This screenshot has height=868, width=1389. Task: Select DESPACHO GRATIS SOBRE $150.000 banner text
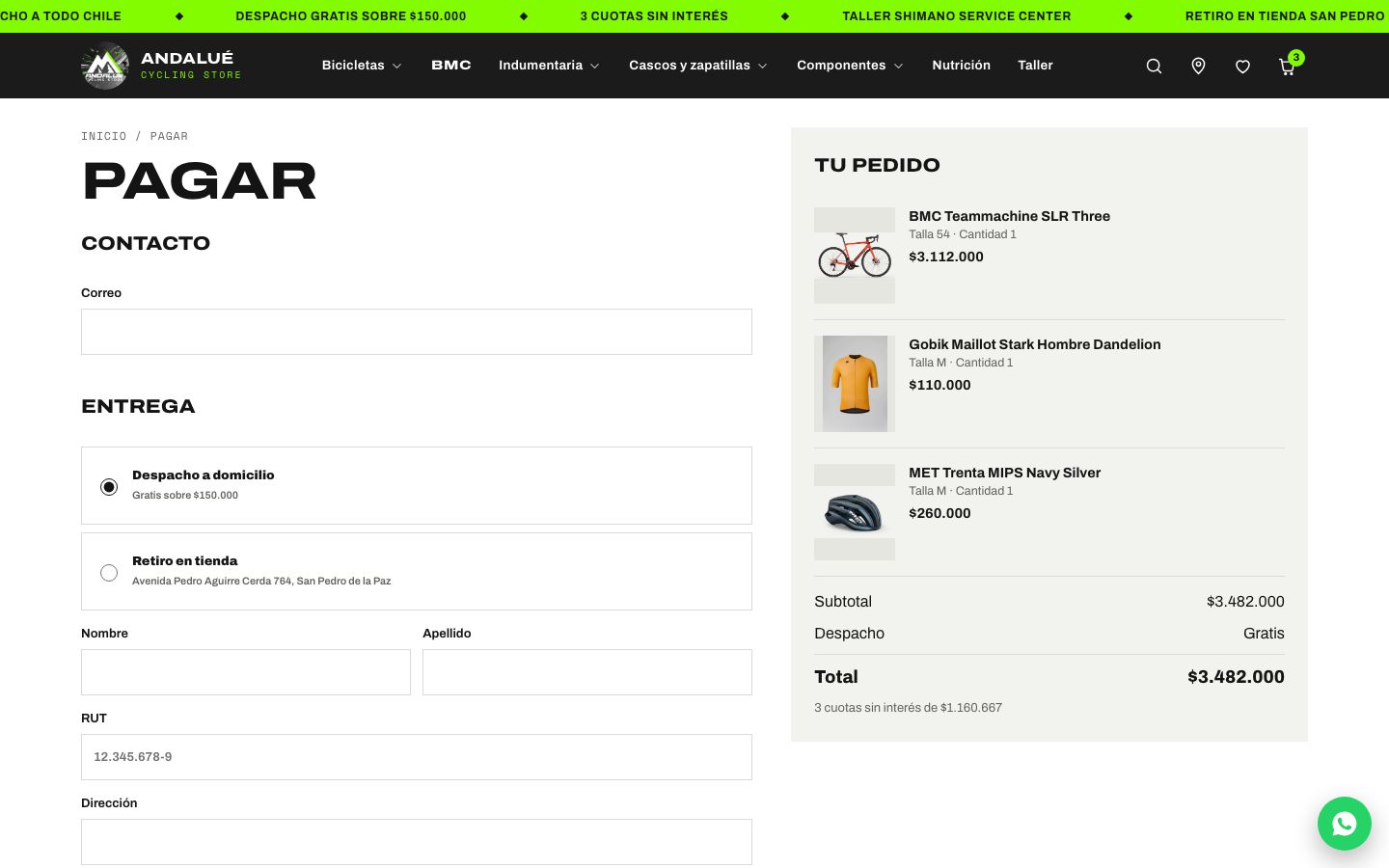pos(351,16)
